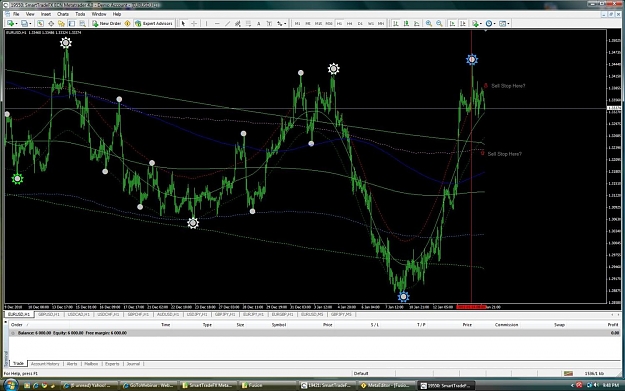The width and height of the screenshot is (625, 391).
Task: Open the File menu
Action: [16, 14]
